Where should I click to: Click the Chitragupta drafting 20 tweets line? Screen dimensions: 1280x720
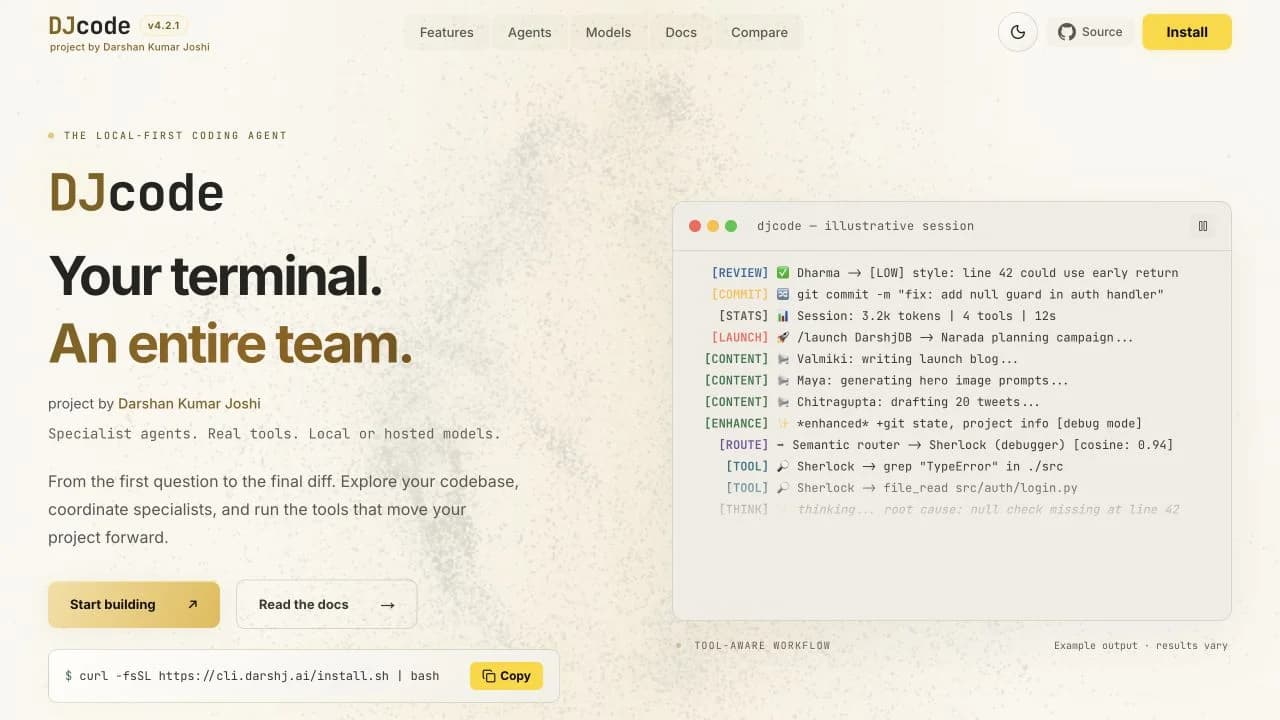[x=872, y=402]
